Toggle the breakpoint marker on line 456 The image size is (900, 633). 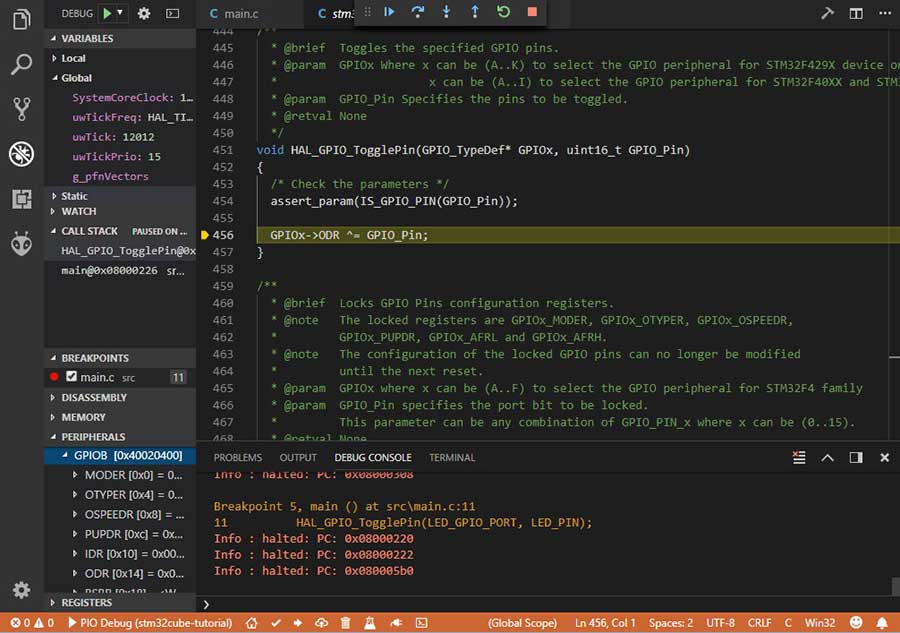click(x=205, y=235)
